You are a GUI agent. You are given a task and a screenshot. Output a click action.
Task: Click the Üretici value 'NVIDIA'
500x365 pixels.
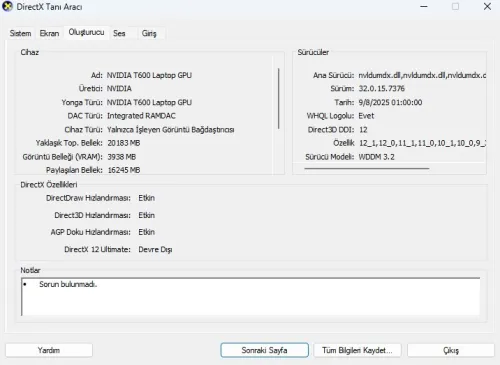coord(119,89)
